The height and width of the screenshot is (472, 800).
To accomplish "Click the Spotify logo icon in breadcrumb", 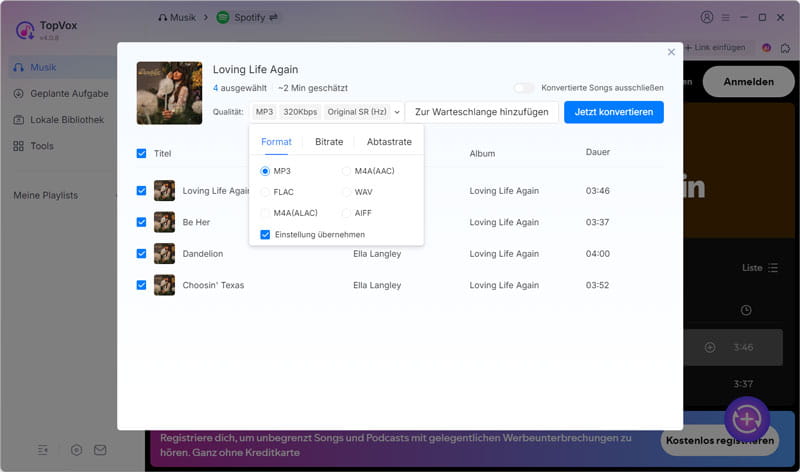I will tap(223, 17).
